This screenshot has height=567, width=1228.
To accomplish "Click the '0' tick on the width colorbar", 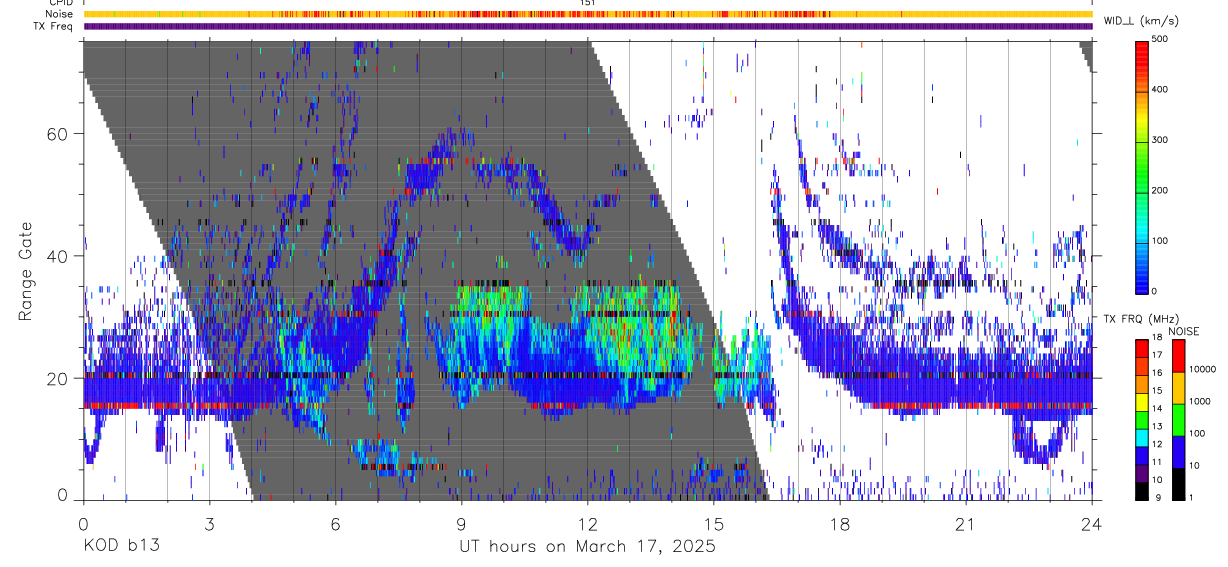I will tap(1155, 291).
